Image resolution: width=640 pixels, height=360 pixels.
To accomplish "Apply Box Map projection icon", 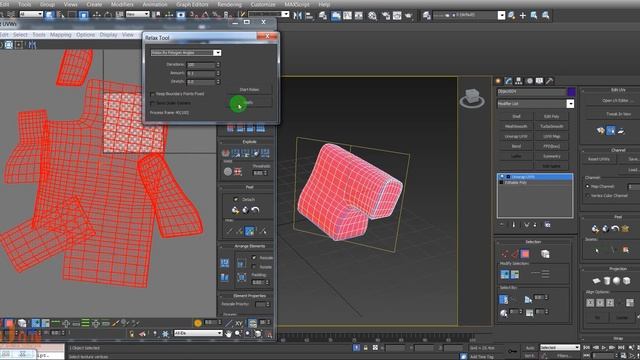I will (627, 280).
